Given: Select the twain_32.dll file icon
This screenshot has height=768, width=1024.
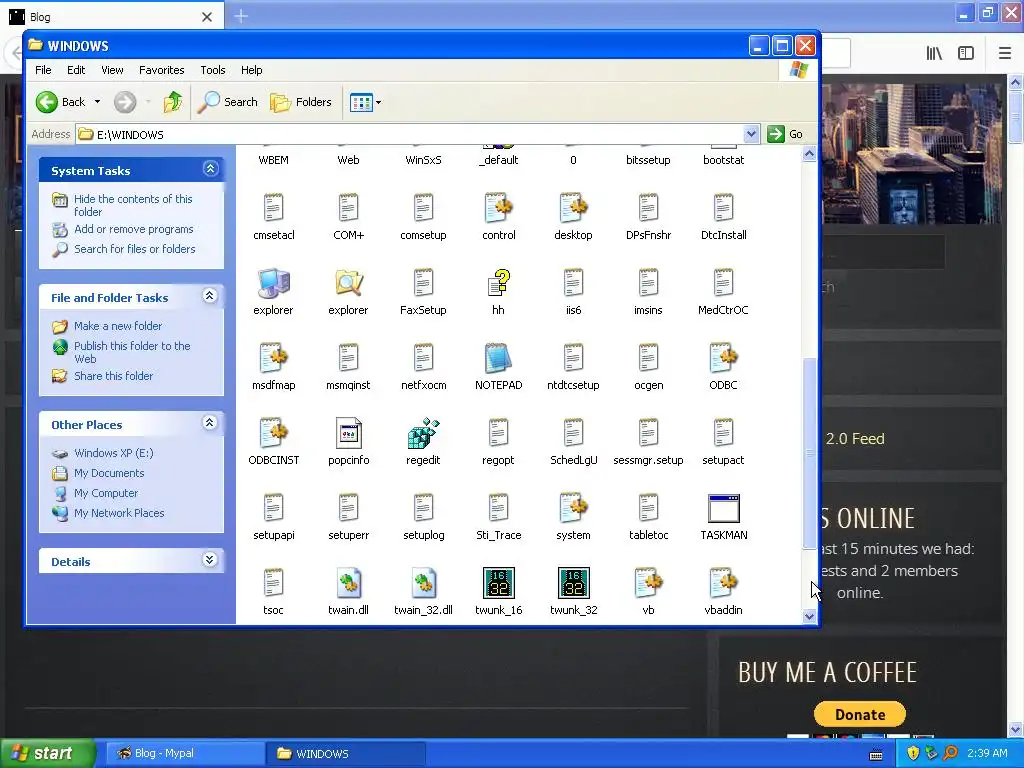Looking at the screenshot, I should (x=423, y=583).
